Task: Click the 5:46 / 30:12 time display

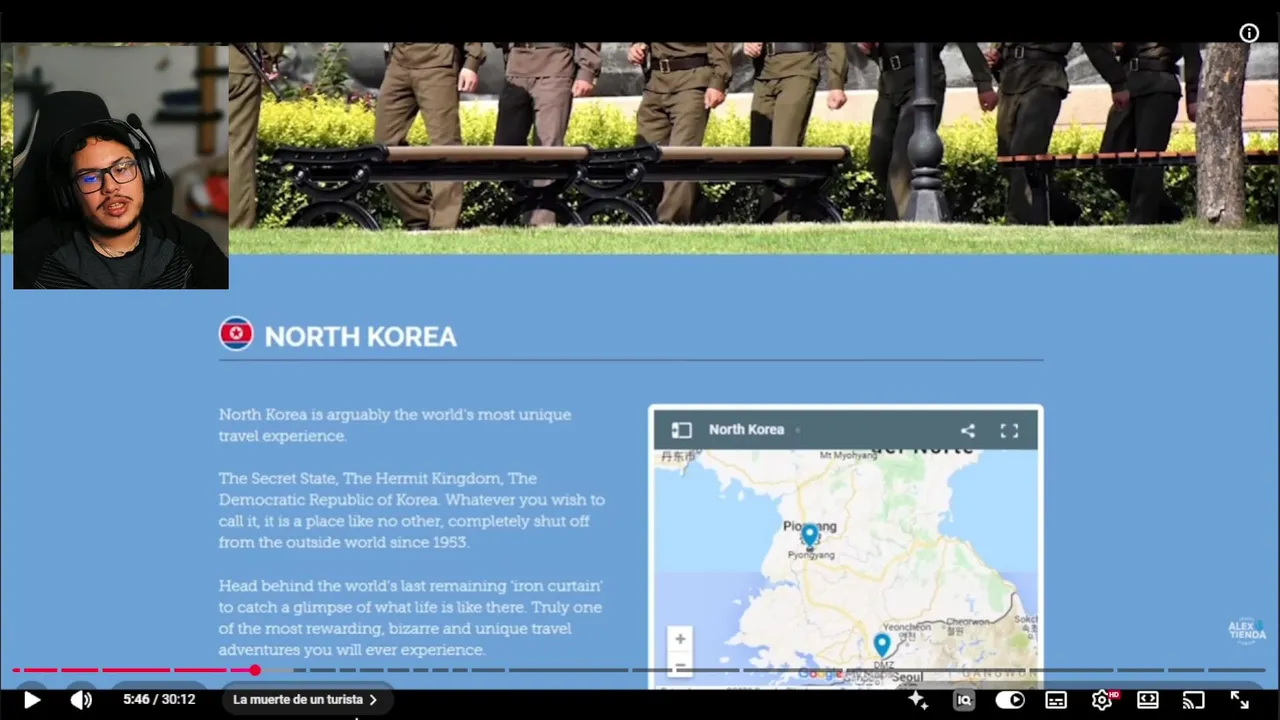Action: (159, 700)
